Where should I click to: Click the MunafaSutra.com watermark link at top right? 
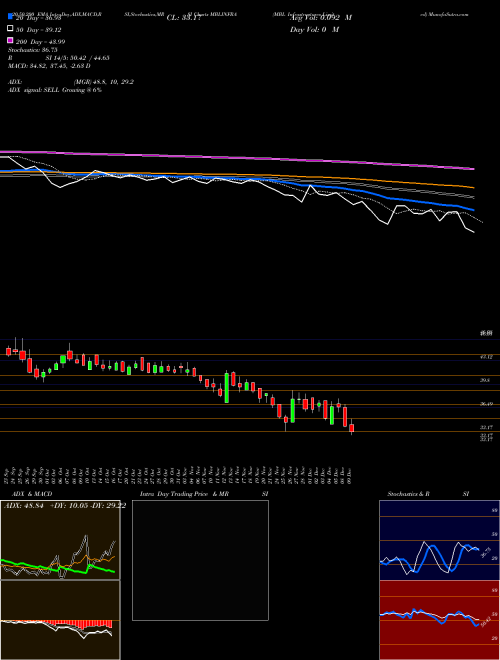pyautogui.click(x=444, y=14)
